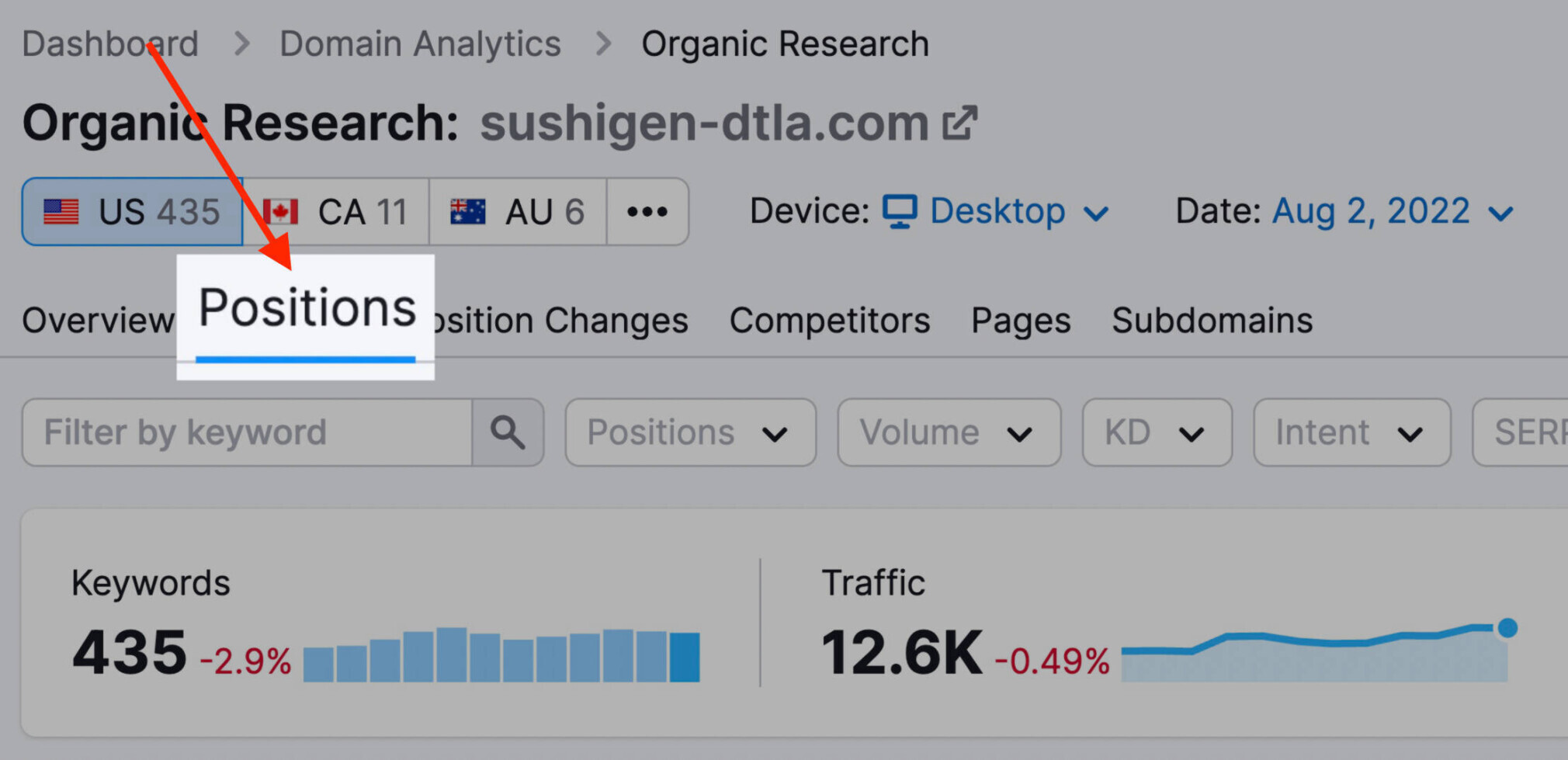Click the magnifier search icon in keyword filter

point(508,432)
